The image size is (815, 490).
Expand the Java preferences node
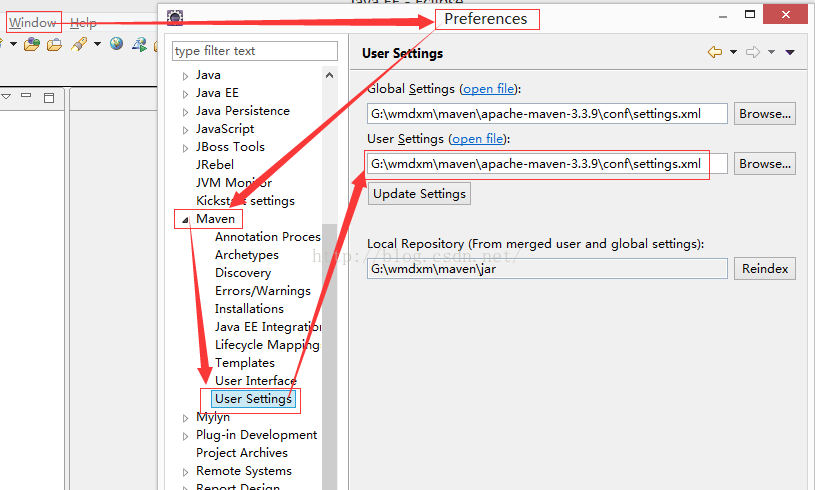(x=186, y=76)
